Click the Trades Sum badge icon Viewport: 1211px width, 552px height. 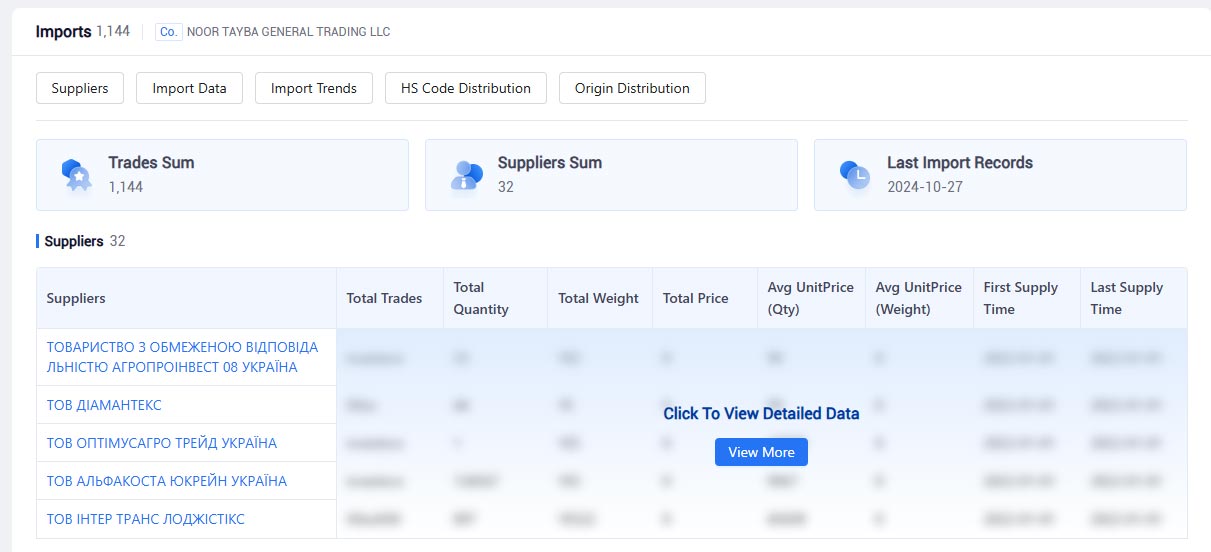(x=76, y=175)
